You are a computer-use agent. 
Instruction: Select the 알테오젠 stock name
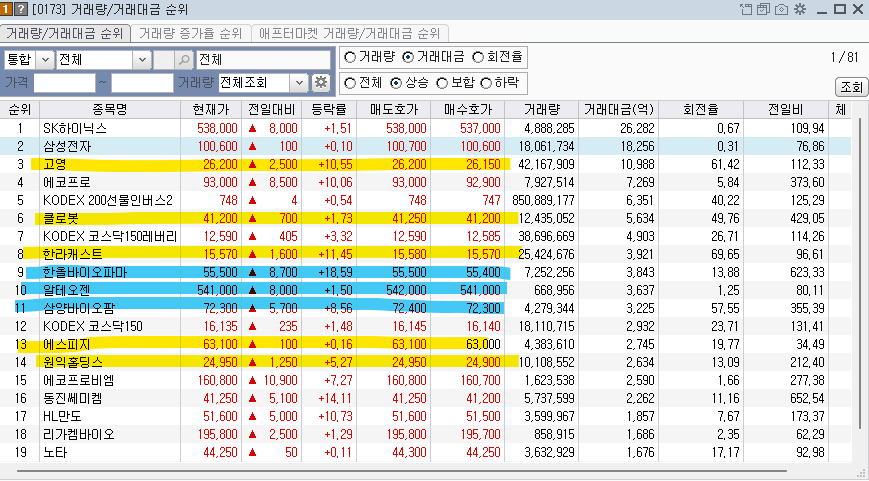click(67, 290)
